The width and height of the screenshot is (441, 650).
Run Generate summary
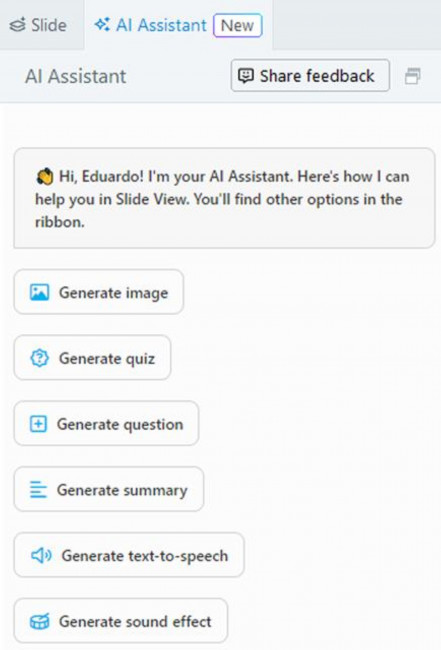pyautogui.click(x=109, y=490)
